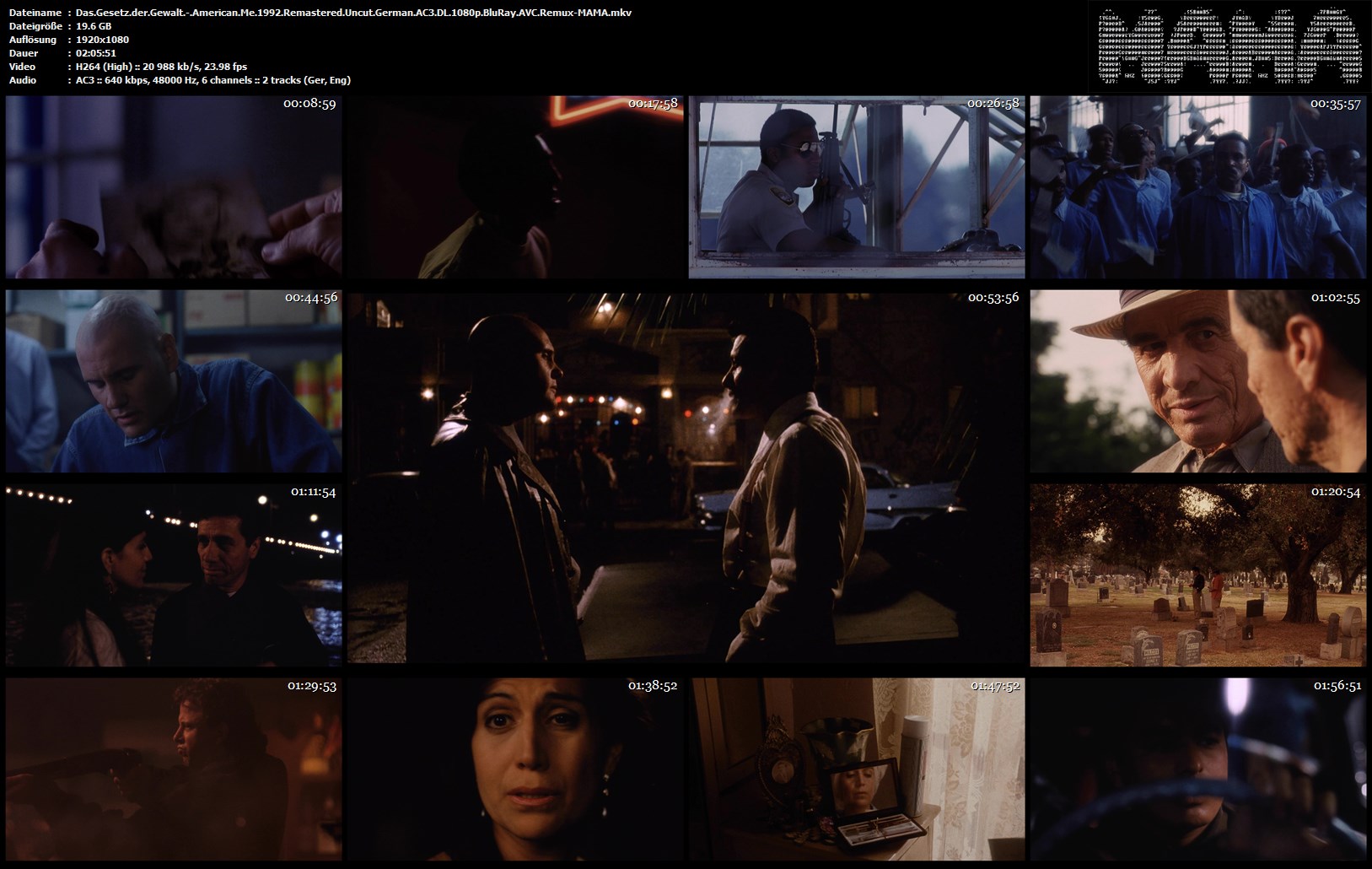This screenshot has width=1372, height=869.
Task: Click the Auflösung label
Action: click(32, 40)
